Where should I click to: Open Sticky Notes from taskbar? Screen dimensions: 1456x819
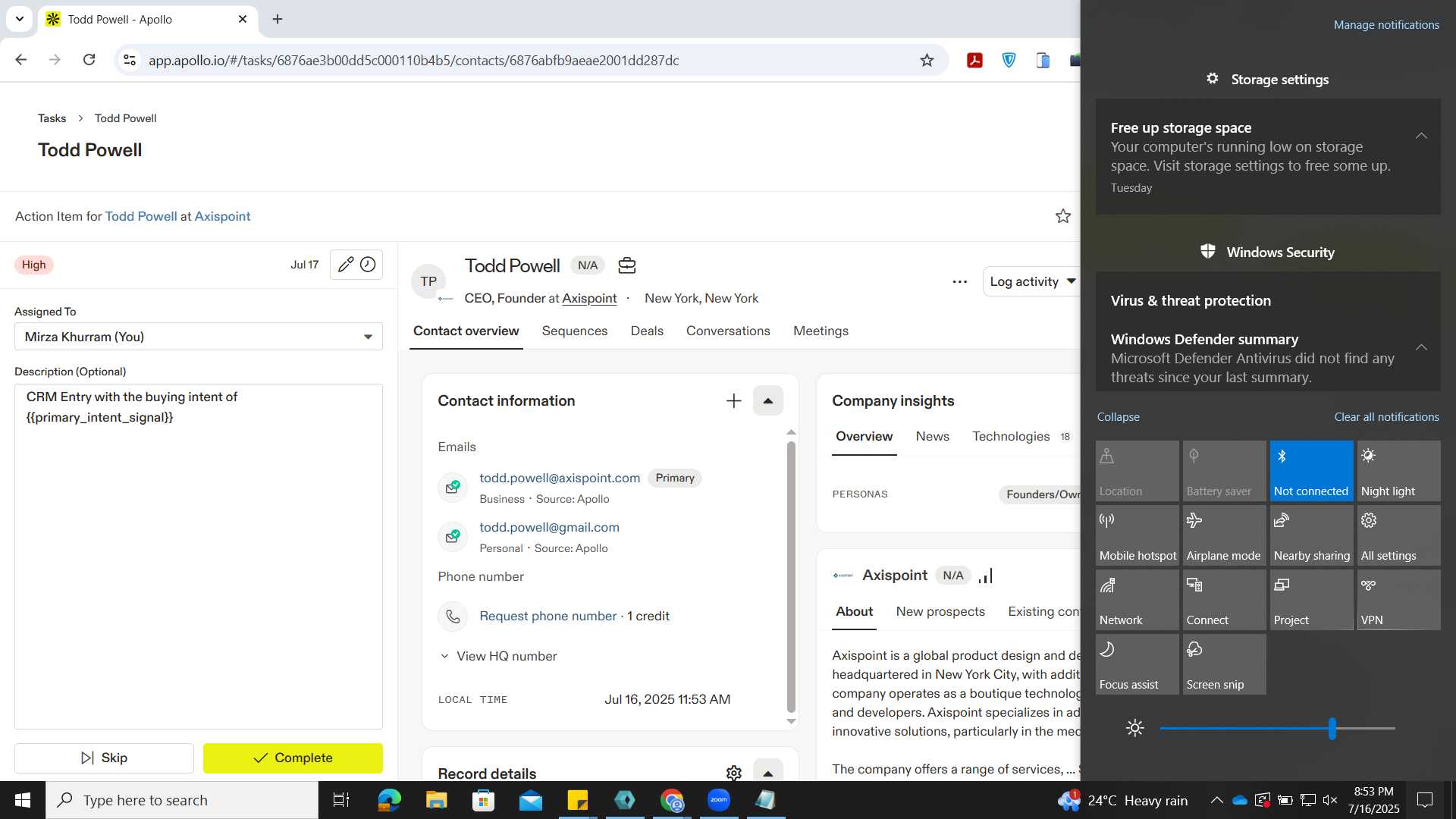578,800
